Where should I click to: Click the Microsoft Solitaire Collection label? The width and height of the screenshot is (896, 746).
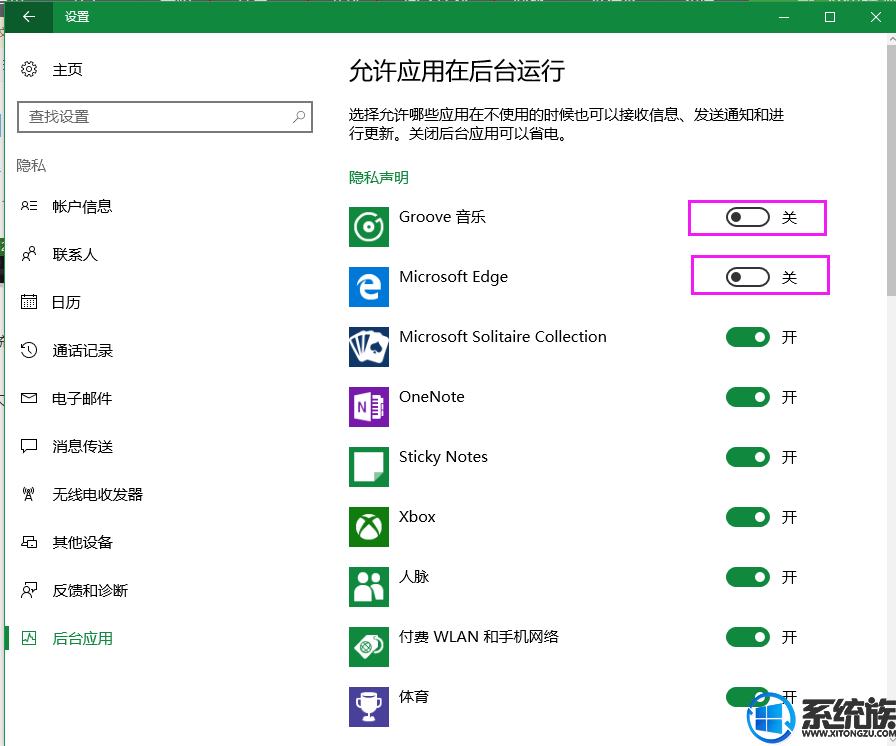tap(503, 337)
